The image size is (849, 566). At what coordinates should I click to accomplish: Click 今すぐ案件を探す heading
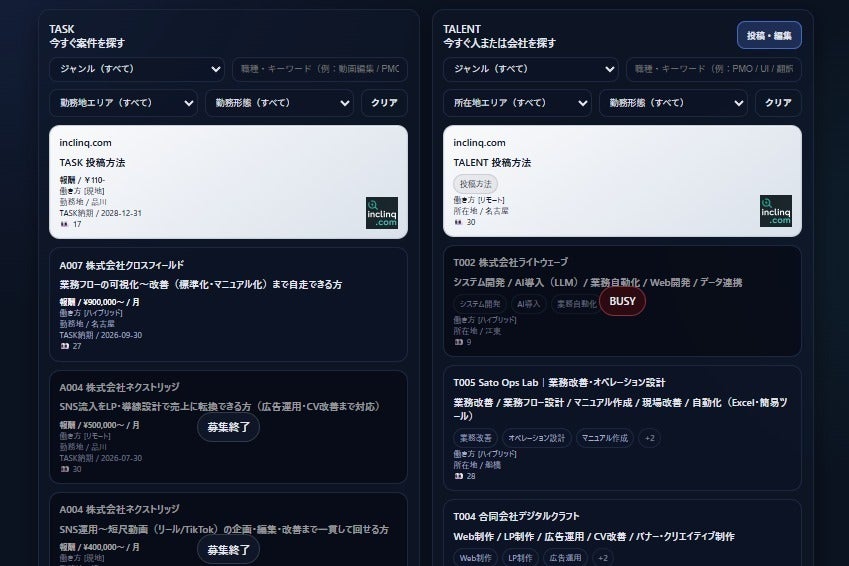click(x=87, y=43)
